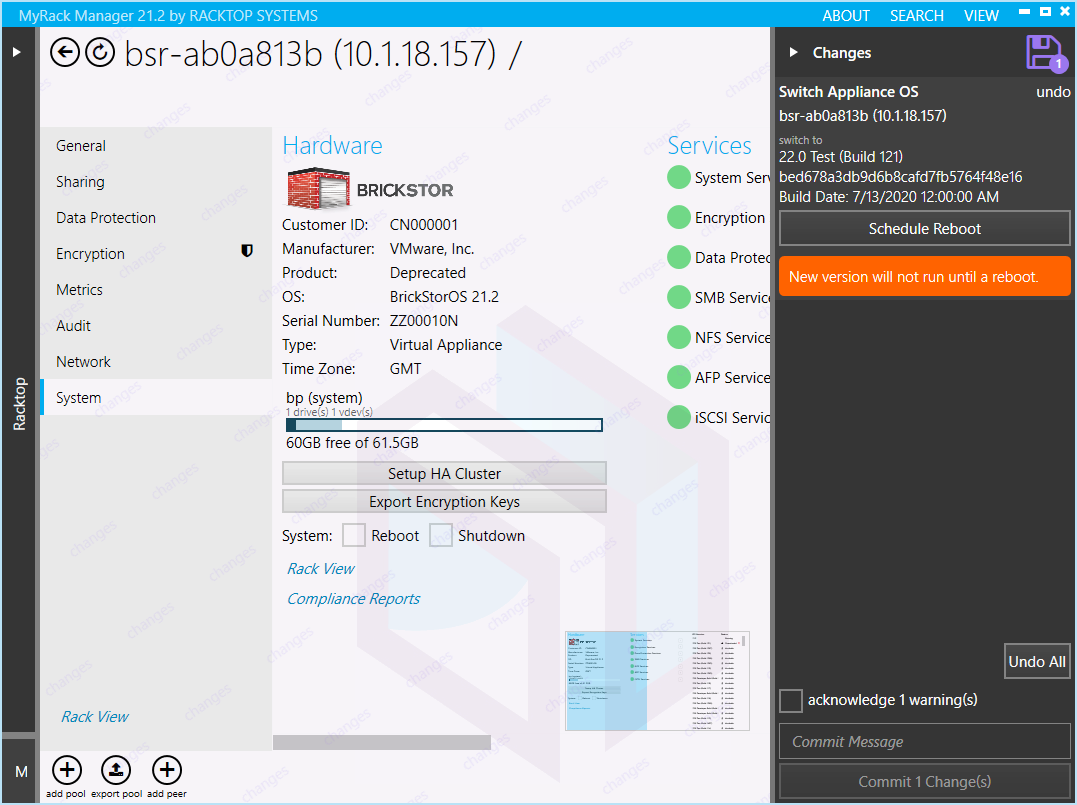Check the System Reboot checkbox
Screen dimensions: 1077x805
[354, 535]
